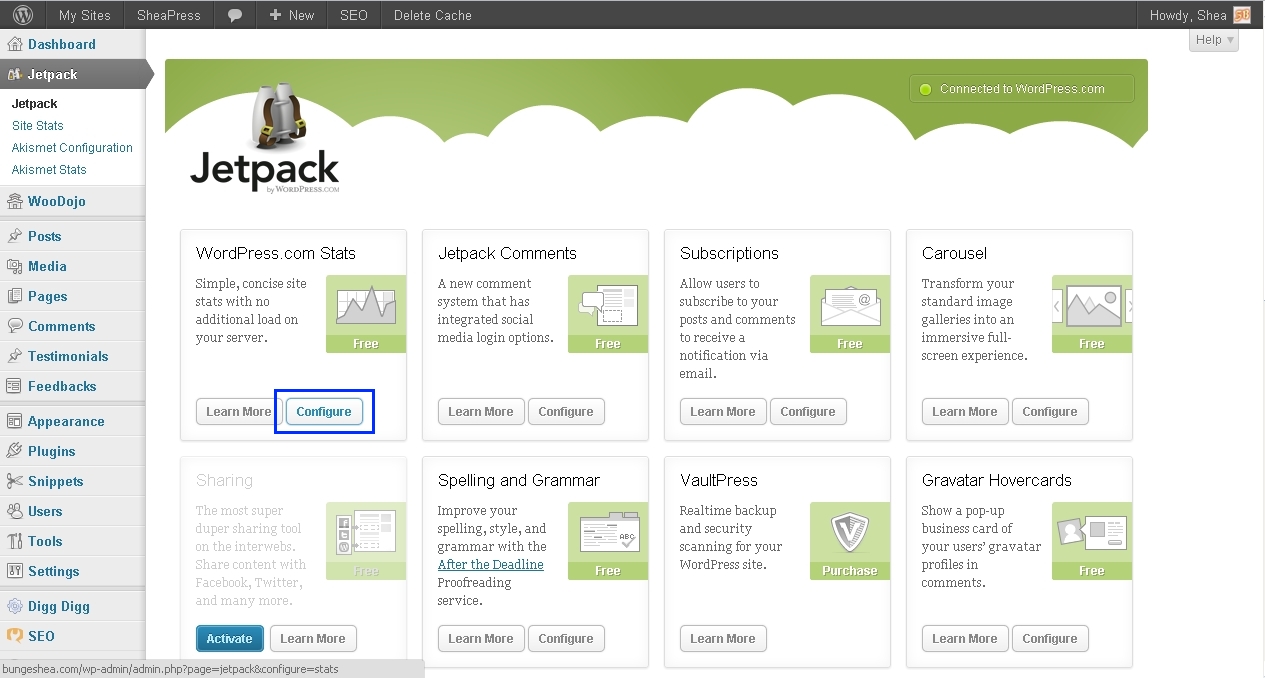Click the SEO sidebar icon

coord(15,636)
